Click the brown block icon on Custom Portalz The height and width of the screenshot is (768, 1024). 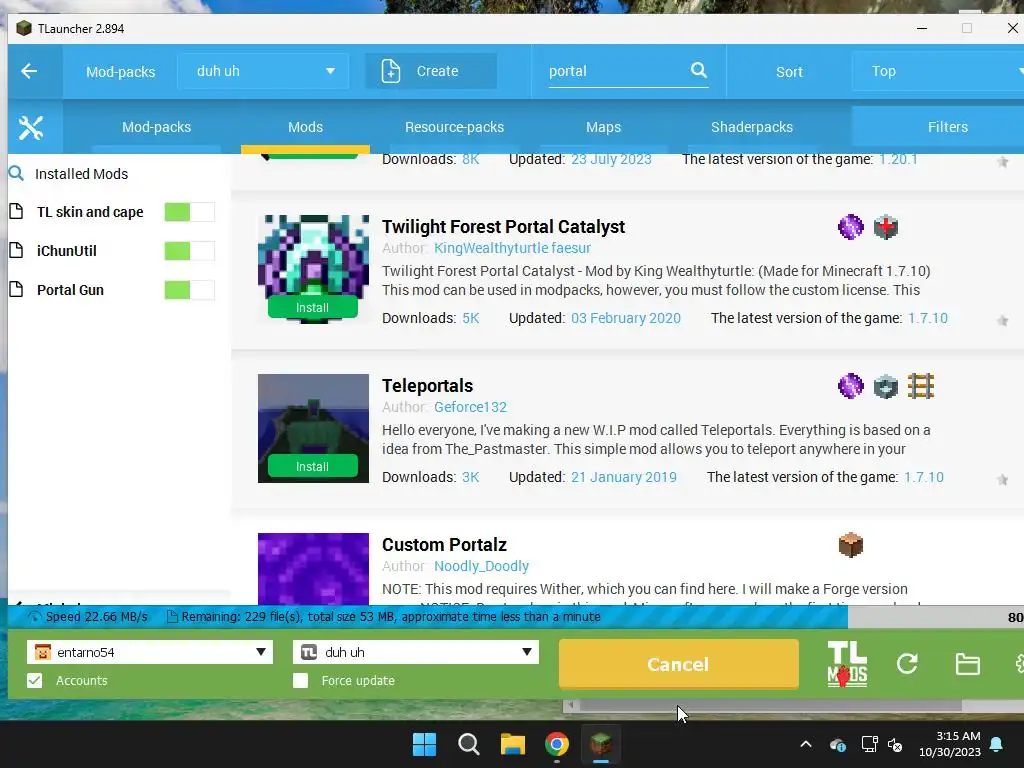pyautogui.click(x=850, y=545)
